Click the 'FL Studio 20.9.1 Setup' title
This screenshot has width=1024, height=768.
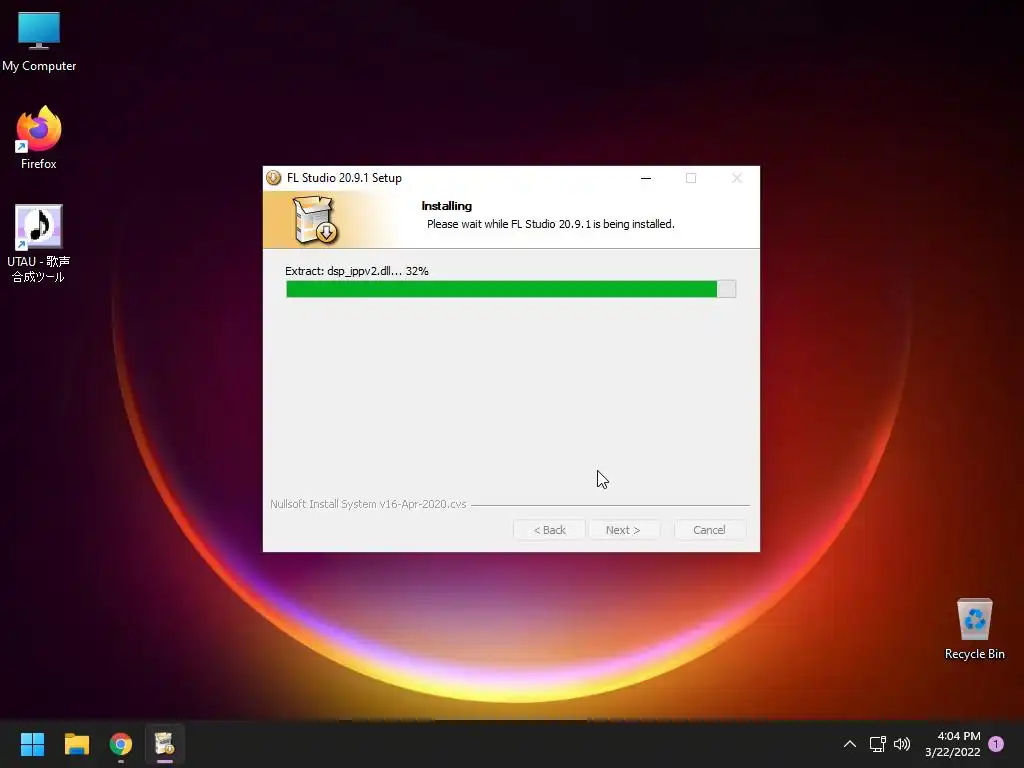pyautogui.click(x=344, y=178)
